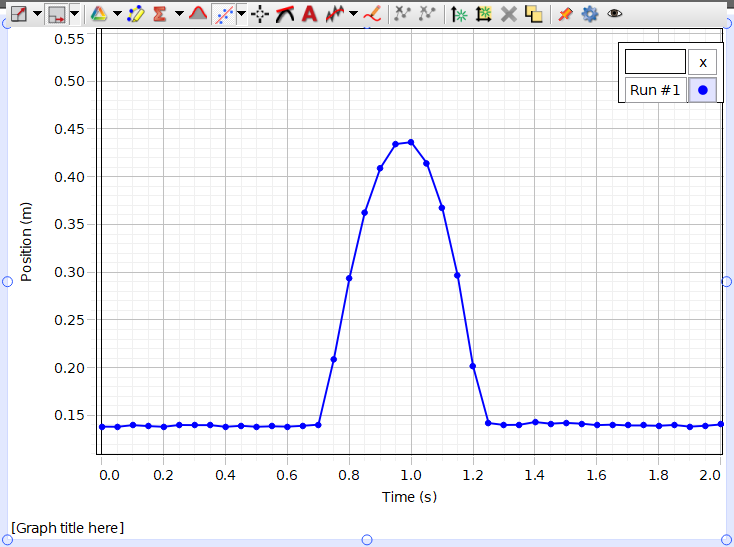The image size is (734, 547).
Task: Open the dropdown arrow beside the curve fit icon
Action: point(242,14)
